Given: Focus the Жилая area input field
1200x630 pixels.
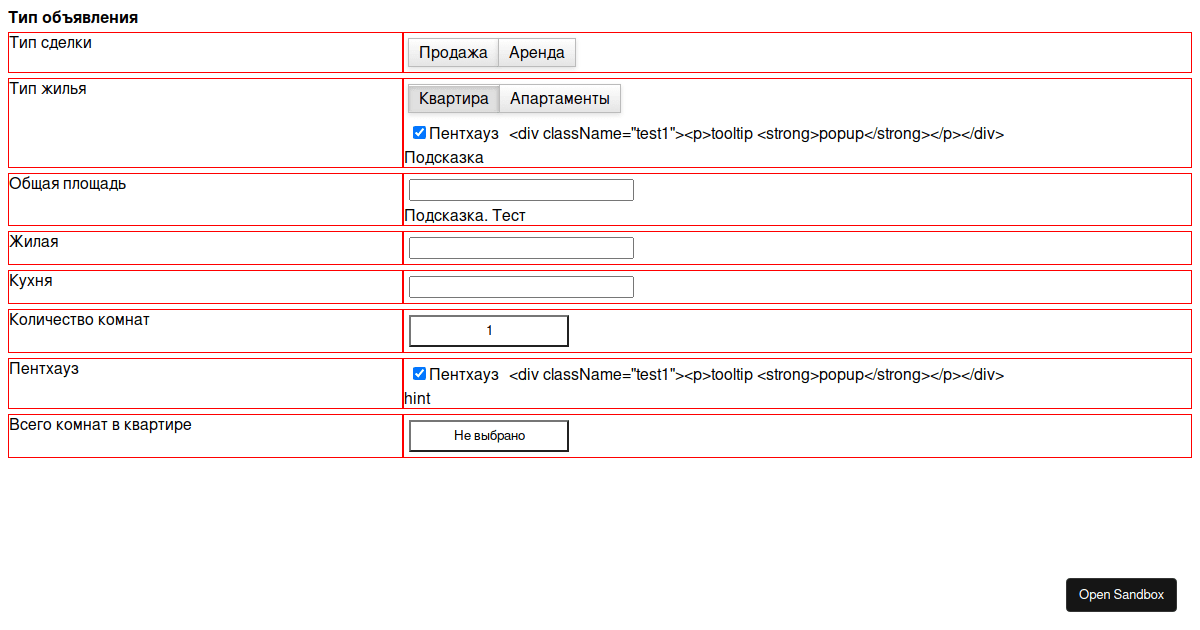Looking at the screenshot, I should point(522,248).
